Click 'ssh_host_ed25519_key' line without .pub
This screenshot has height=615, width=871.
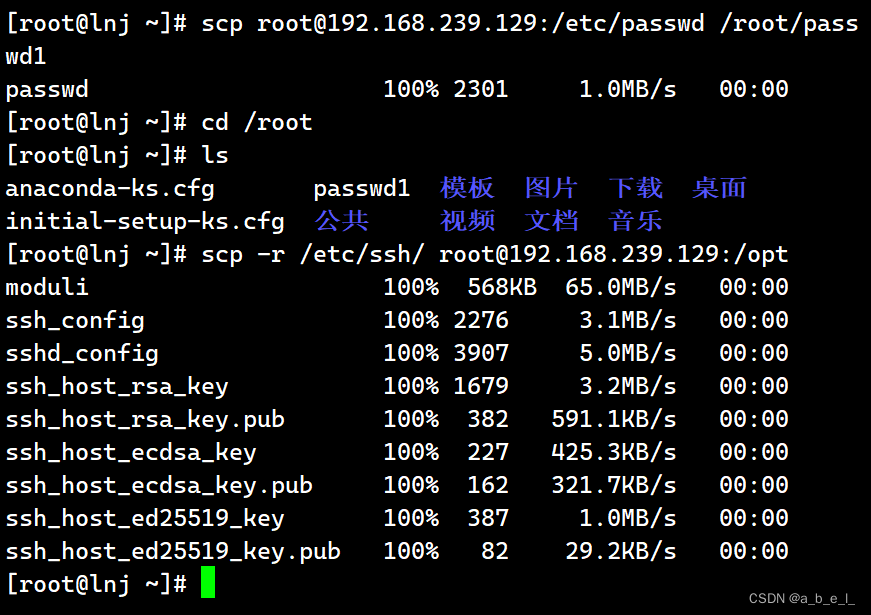pos(145,518)
